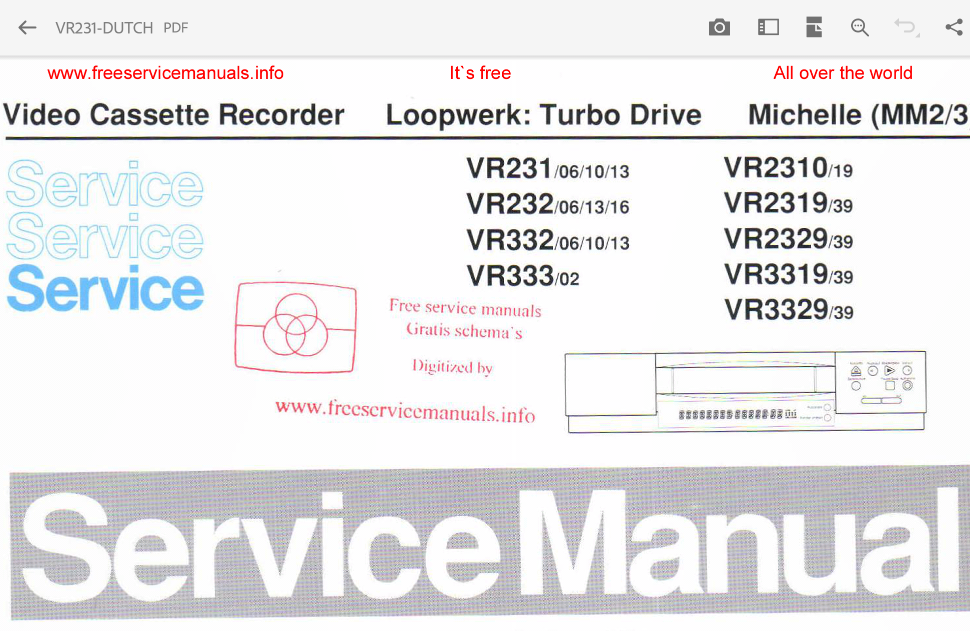The image size is (970, 631).
Task: Click model number VR2329/39
Action: click(x=788, y=239)
